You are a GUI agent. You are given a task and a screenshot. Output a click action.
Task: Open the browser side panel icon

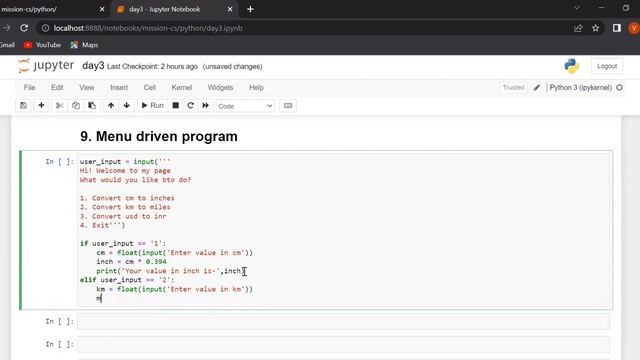(x=617, y=28)
